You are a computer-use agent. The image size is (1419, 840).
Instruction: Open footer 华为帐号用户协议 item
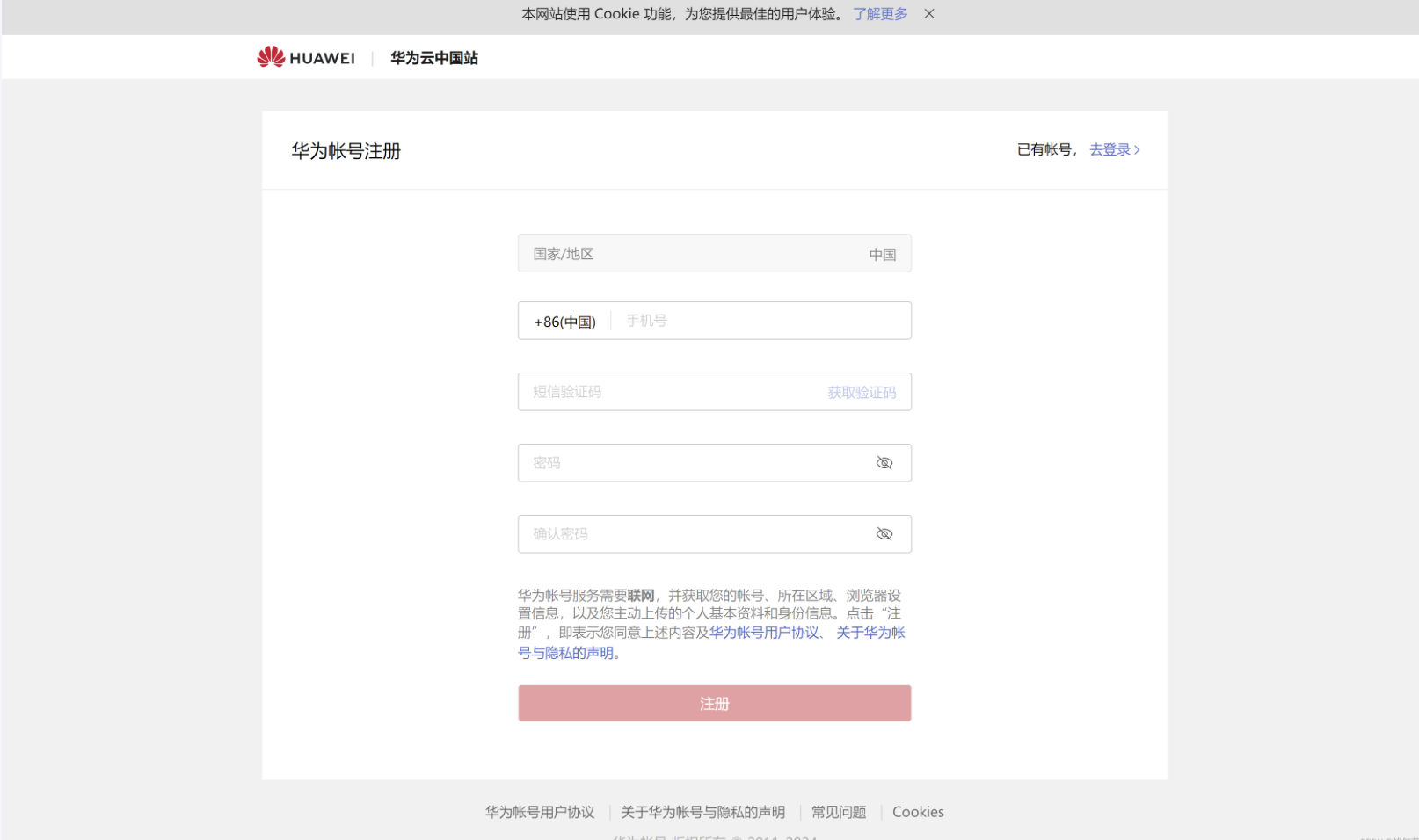[x=540, y=813]
